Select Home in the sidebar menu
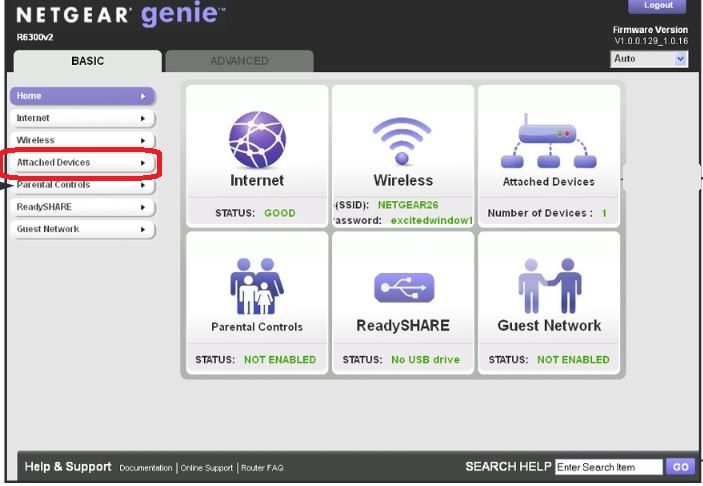703x486 pixels. point(82,96)
